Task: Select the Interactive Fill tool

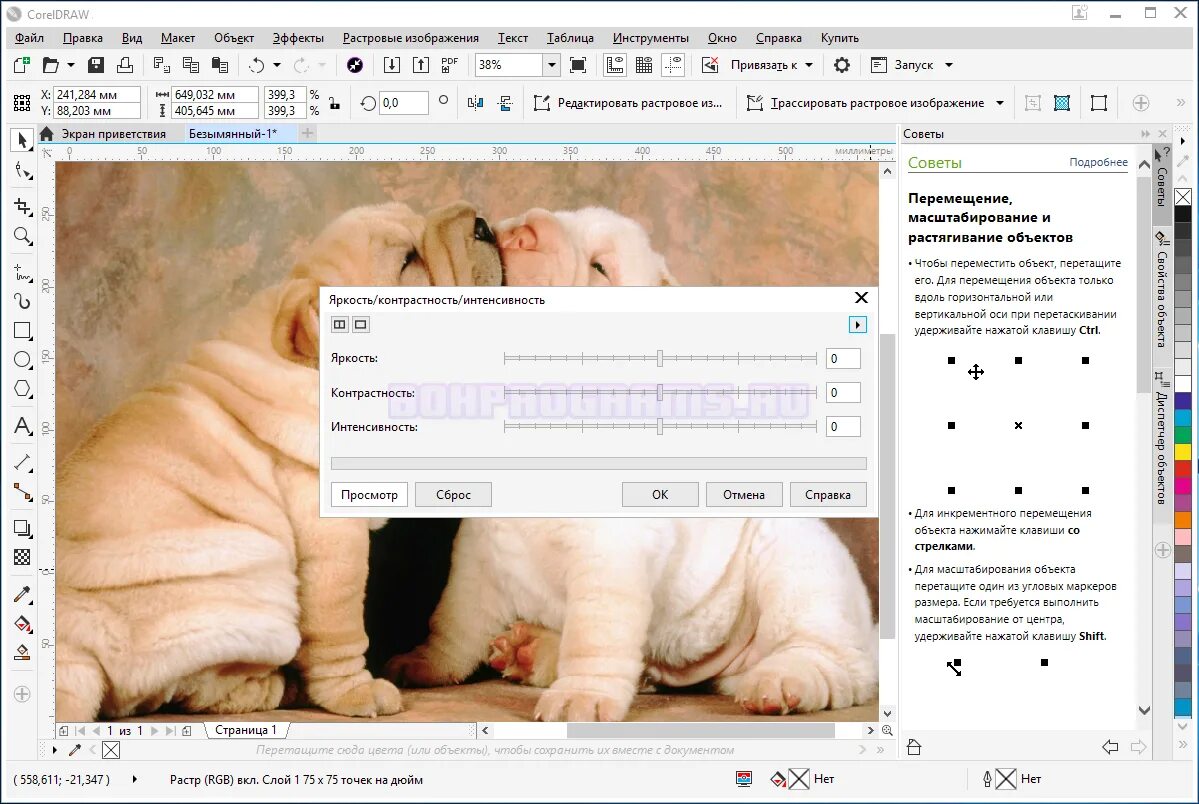Action: point(23,623)
